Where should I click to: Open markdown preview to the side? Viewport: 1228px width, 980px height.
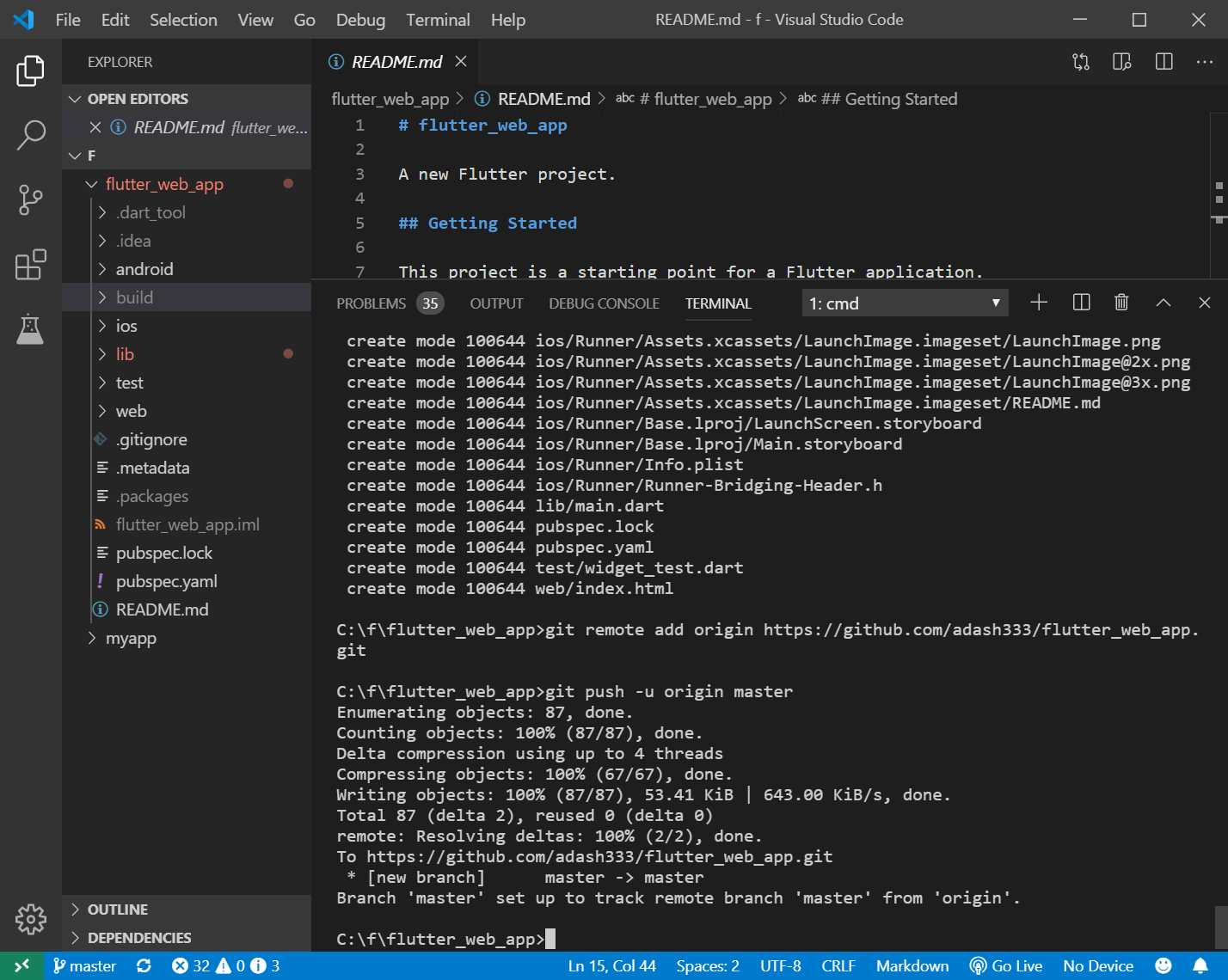[1121, 62]
